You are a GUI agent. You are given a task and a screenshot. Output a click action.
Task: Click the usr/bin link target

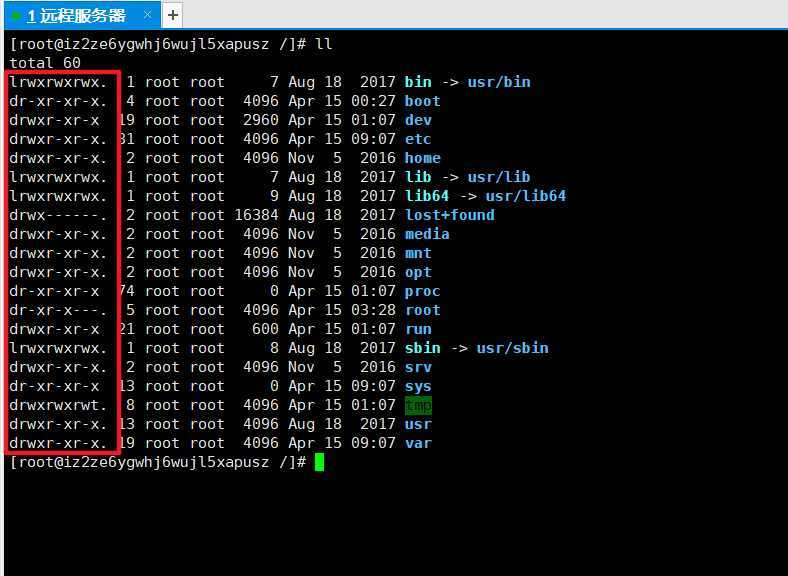[x=499, y=82]
